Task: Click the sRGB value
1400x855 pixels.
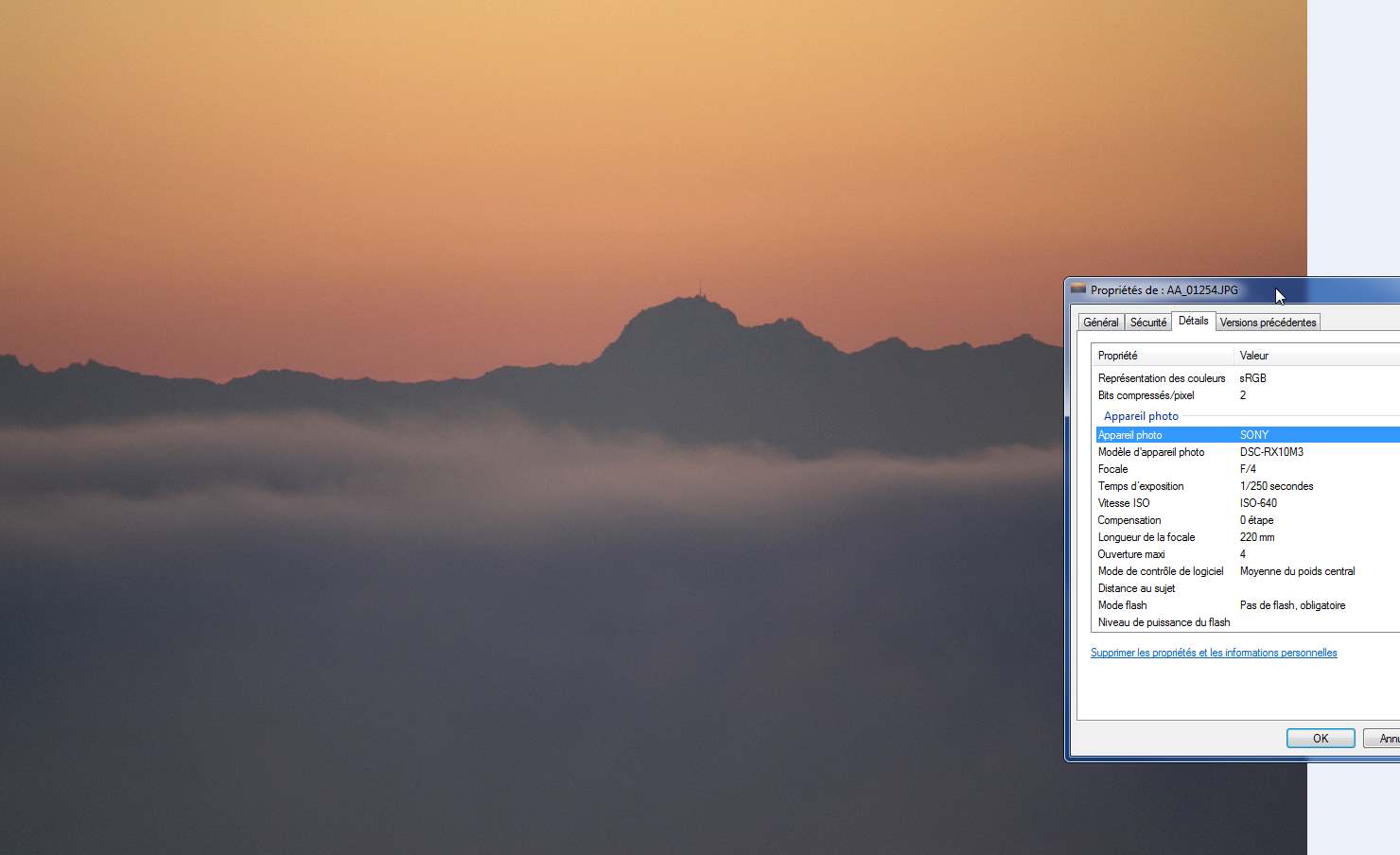Action: click(1252, 378)
